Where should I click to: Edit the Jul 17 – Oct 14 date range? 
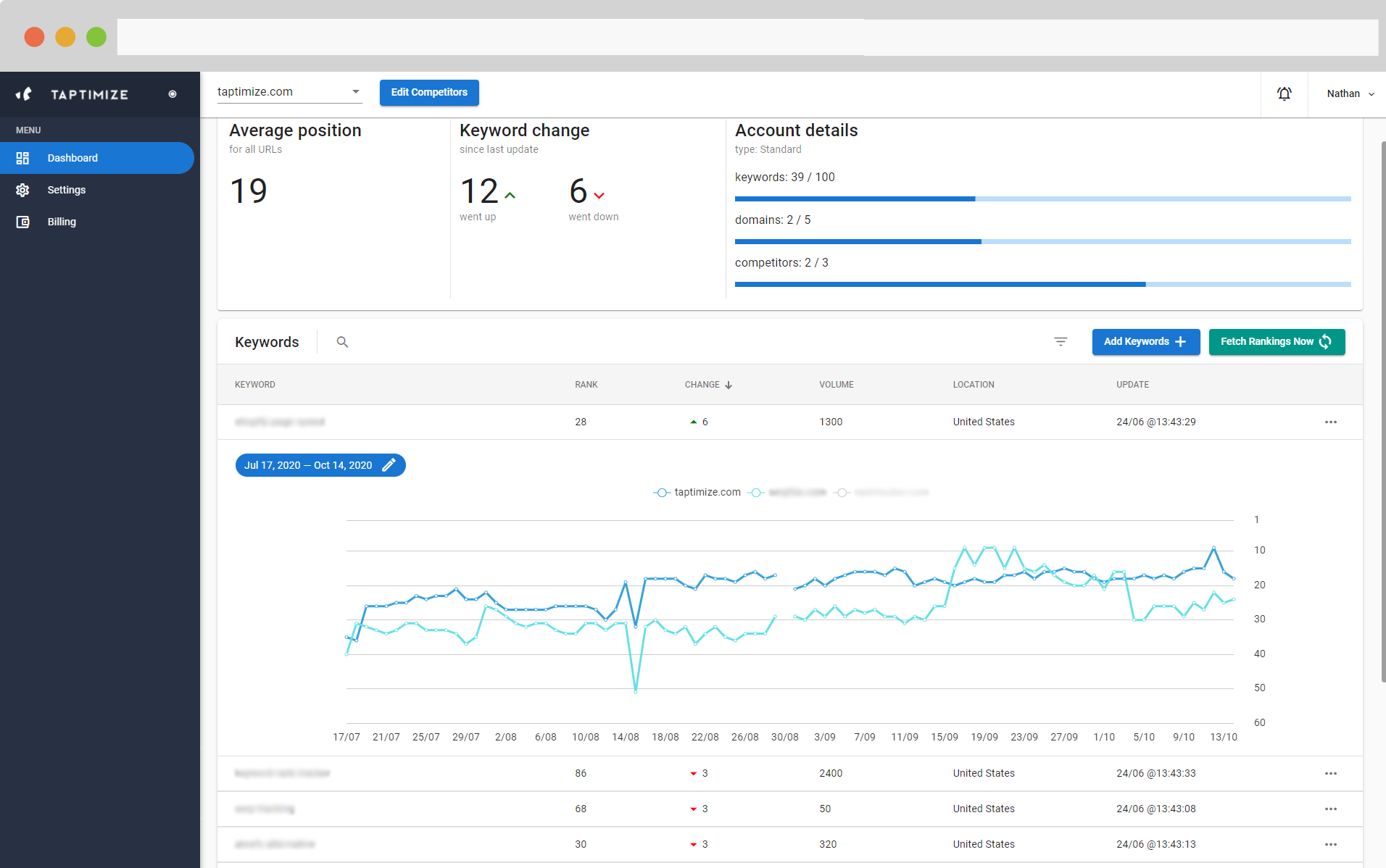coord(320,465)
